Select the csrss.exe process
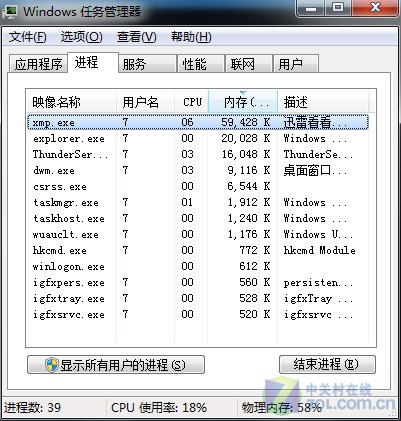 coord(198,186)
